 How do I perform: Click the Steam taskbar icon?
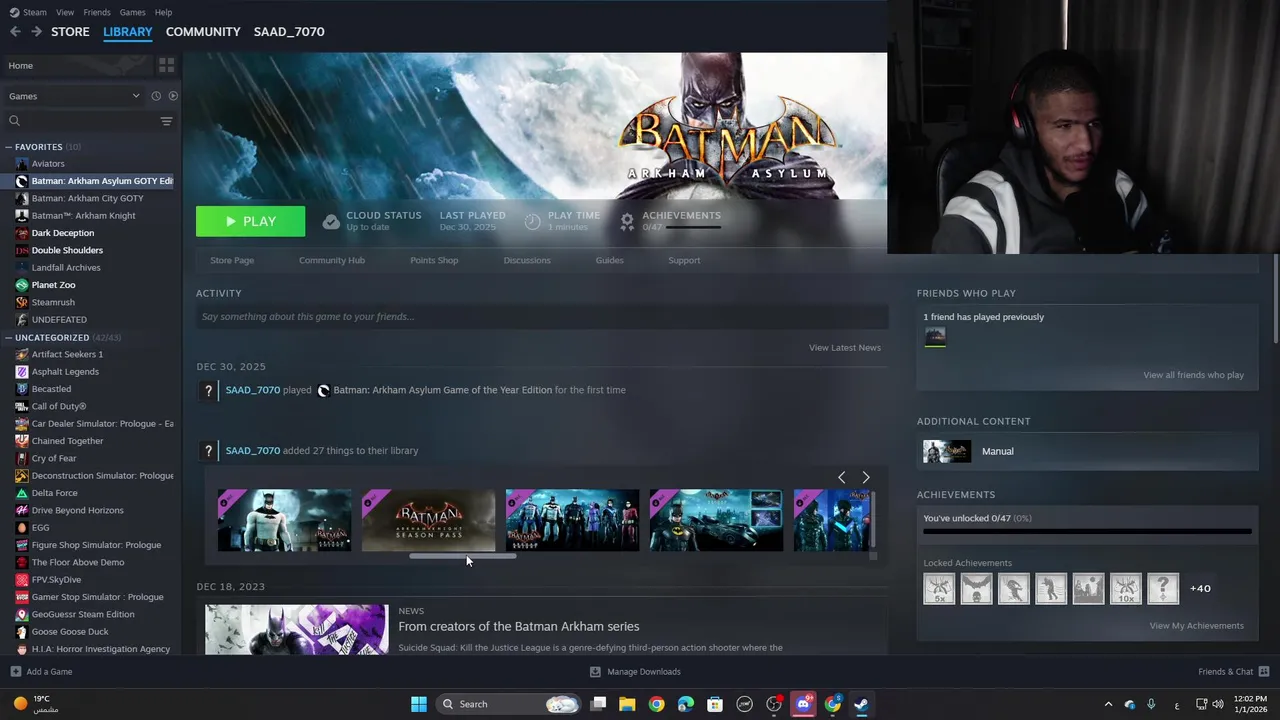861,704
